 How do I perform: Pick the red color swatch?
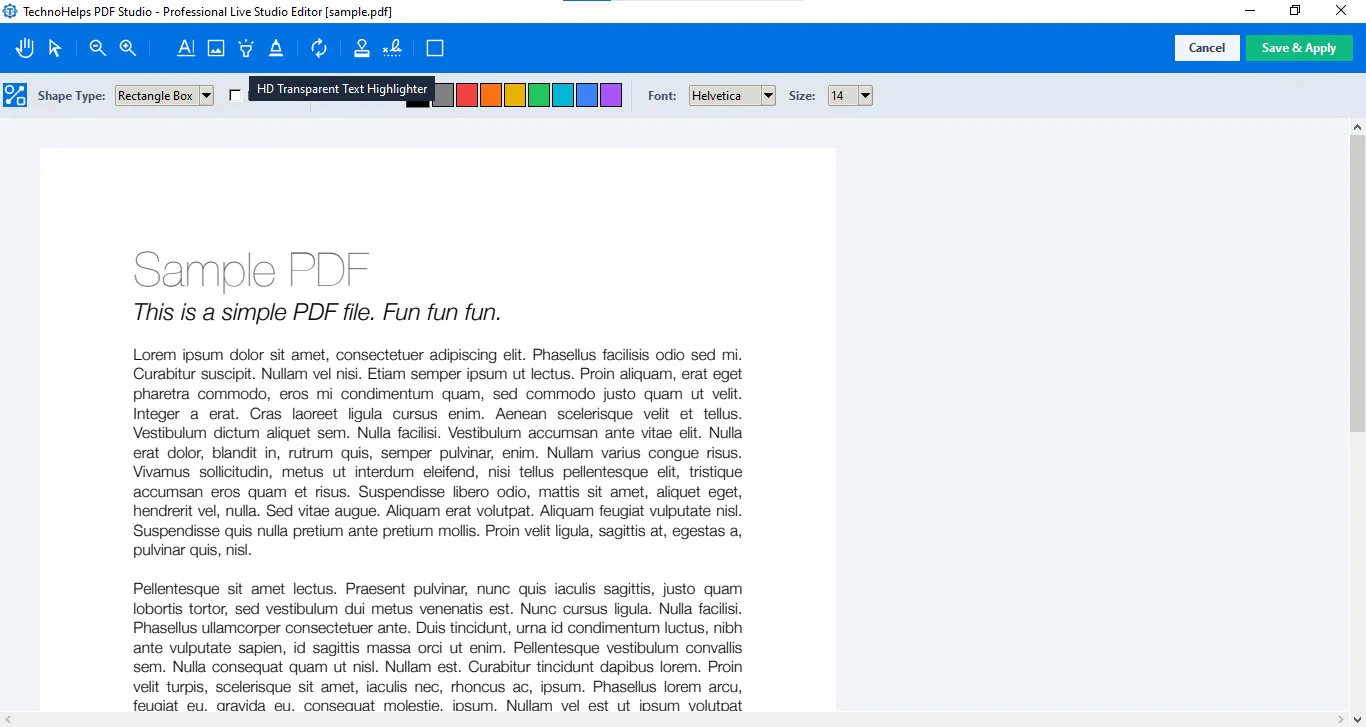point(467,95)
